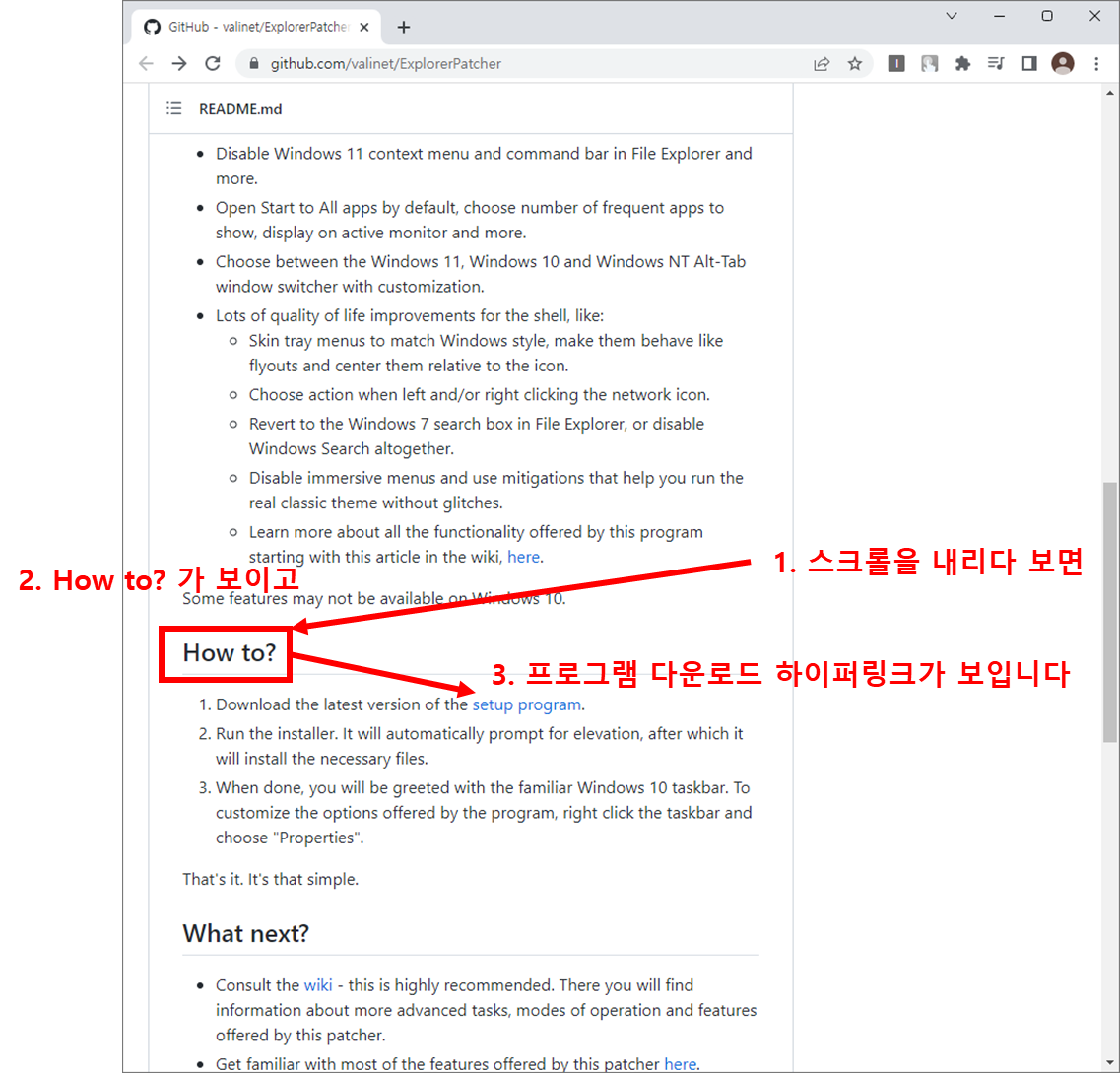Image resolution: width=1120 pixels, height=1073 pixels.
Task: Close the ExplorerPatcher GitHub tab
Action: (x=364, y=28)
